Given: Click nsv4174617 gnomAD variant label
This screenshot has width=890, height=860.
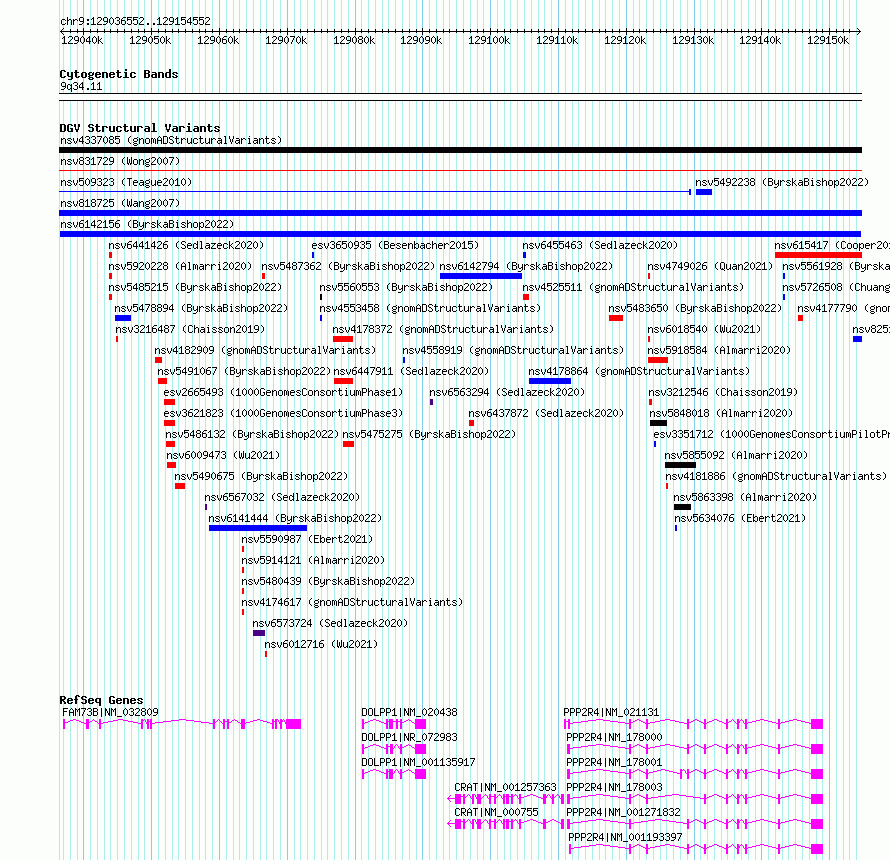Looking at the screenshot, I should click(x=352, y=602).
